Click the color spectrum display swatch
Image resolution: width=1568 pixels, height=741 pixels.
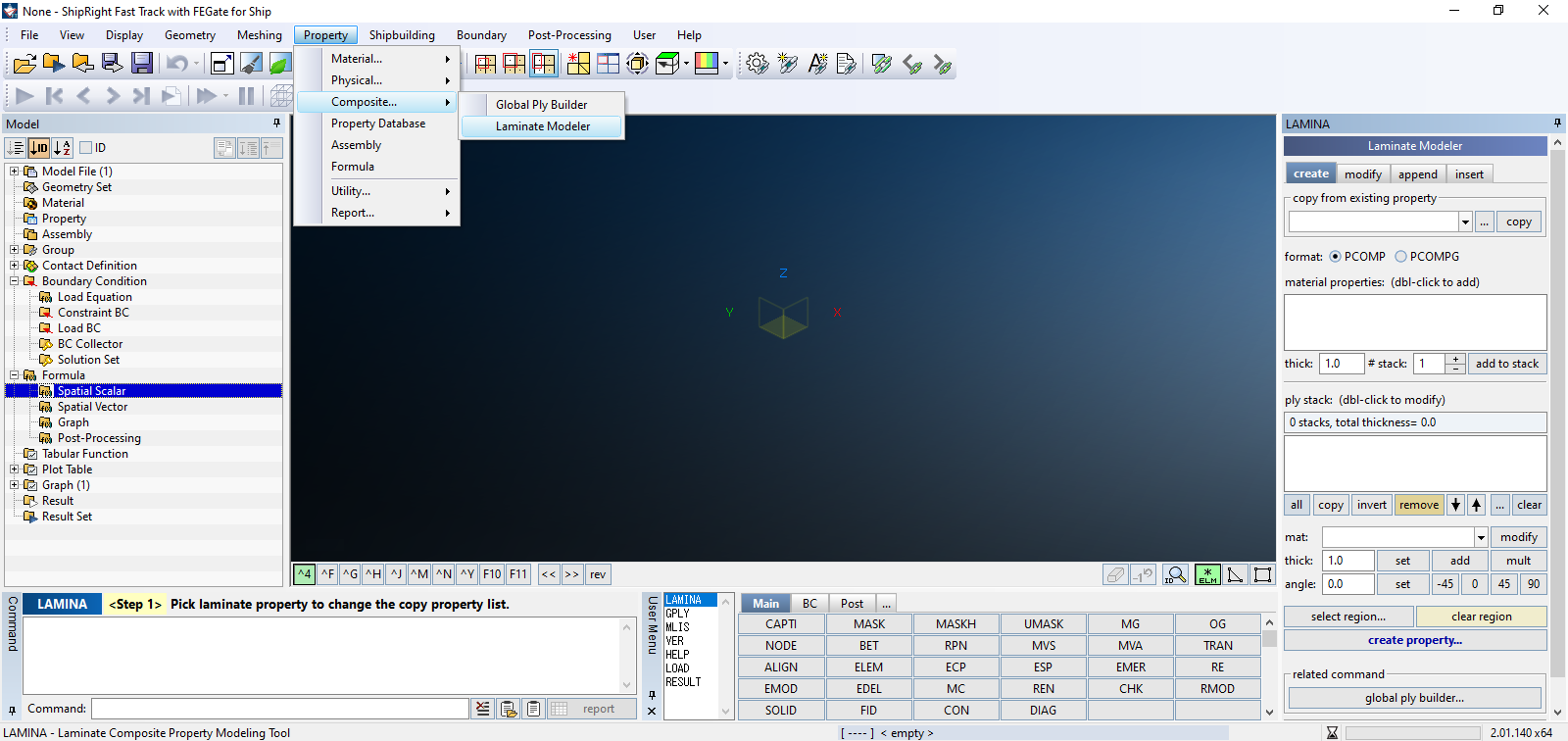pyautogui.click(x=706, y=64)
